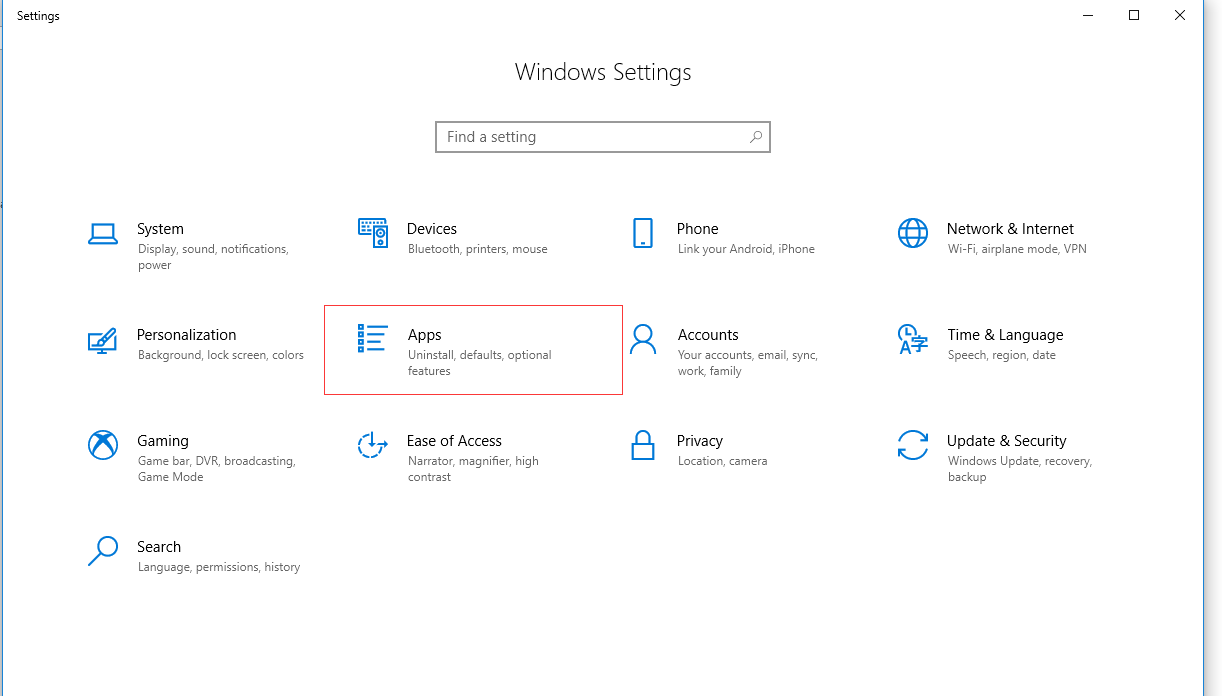This screenshot has width=1222, height=696.
Task: Click the Ease of Access icon
Action: coord(372,445)
